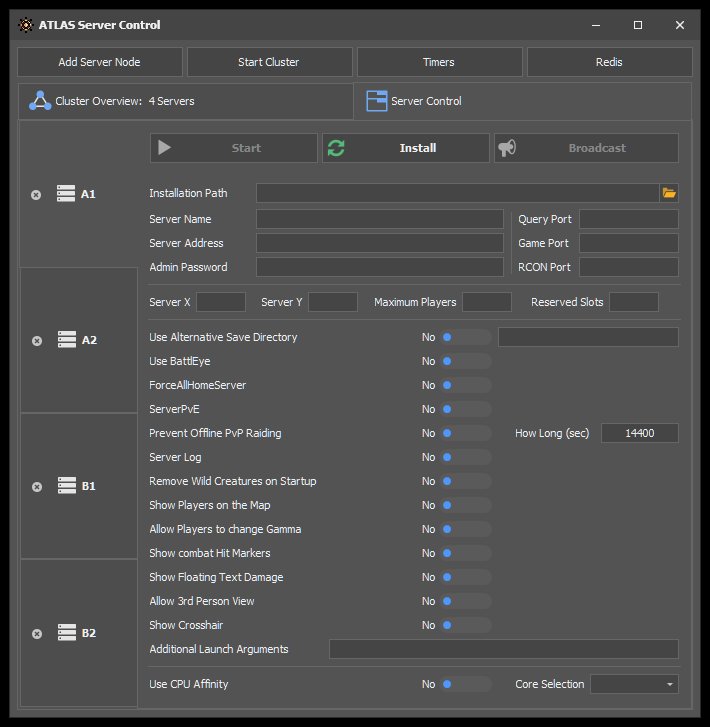Focus the Reserved Slots field
Image resolution: width=710 pixels, height=727 pixels.
(x=634, y=302)
